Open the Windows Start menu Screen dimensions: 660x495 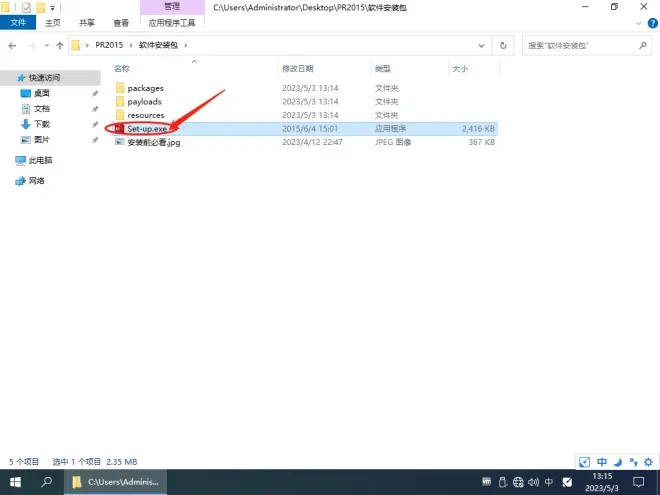click(15, 482)
